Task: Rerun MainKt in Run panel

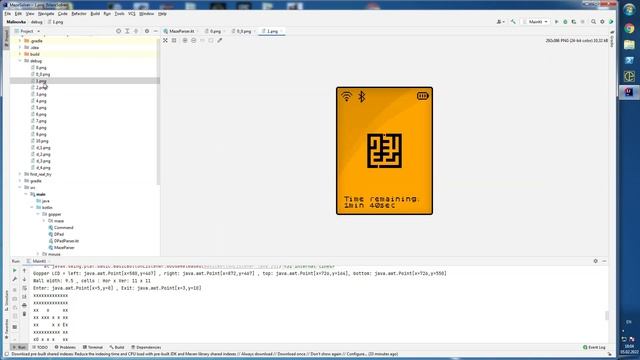Action: [15, 270]
